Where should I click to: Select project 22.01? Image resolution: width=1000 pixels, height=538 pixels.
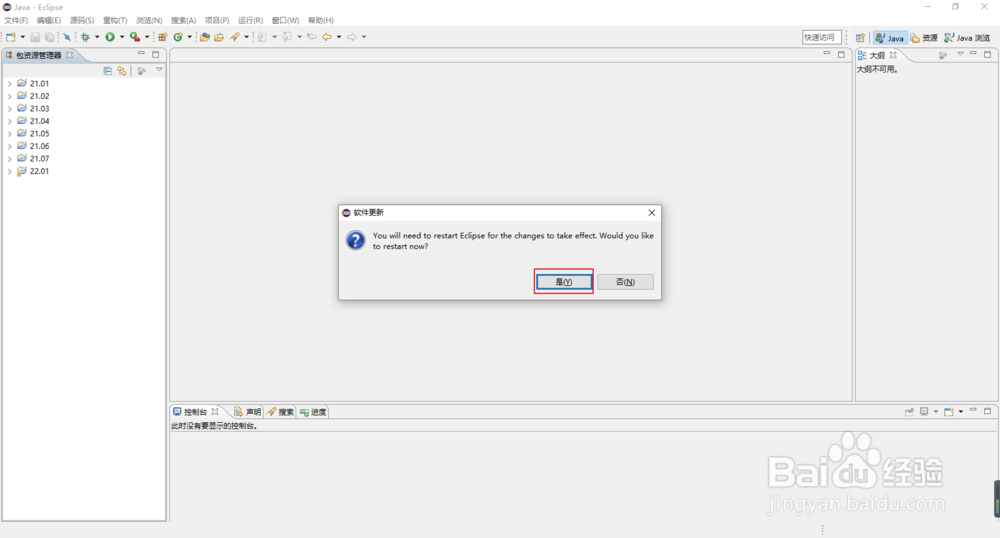point(33,171)
